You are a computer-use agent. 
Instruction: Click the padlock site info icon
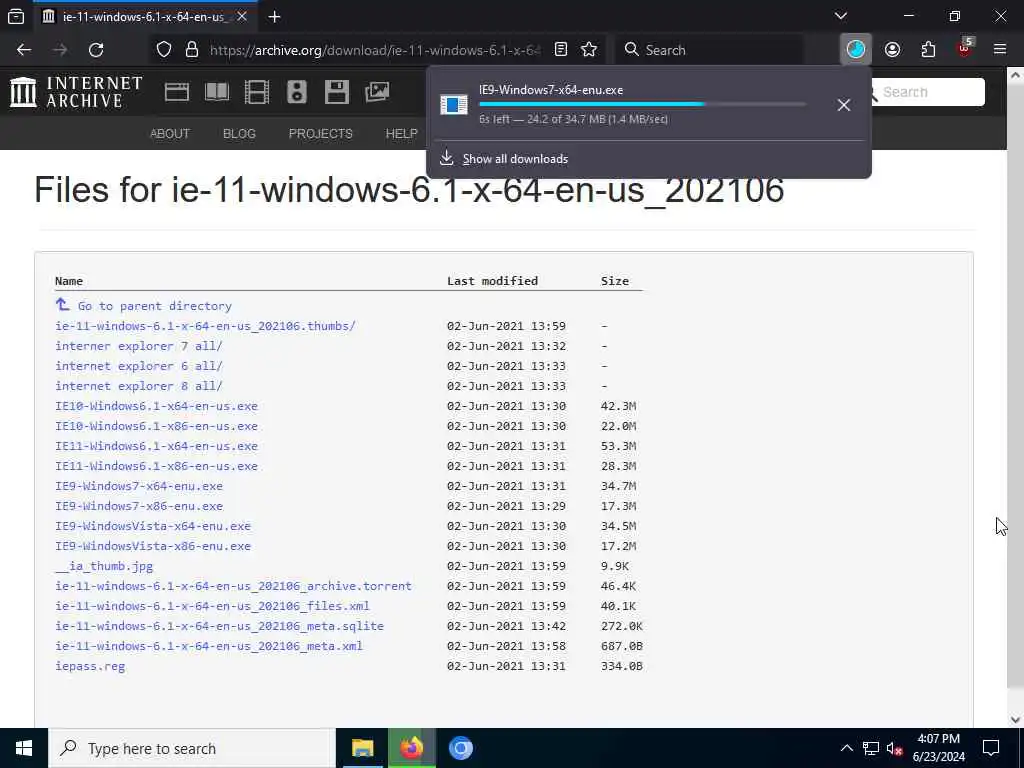(x=192, y=50)
